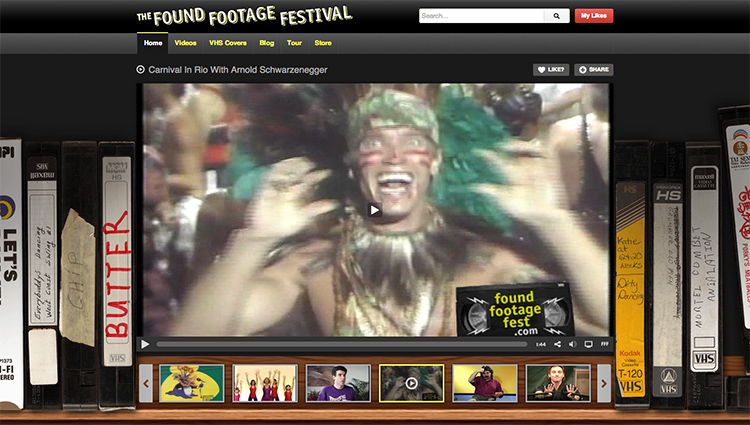Open the Tour menu item
This screenshot has height=425, width=750.
294,43
